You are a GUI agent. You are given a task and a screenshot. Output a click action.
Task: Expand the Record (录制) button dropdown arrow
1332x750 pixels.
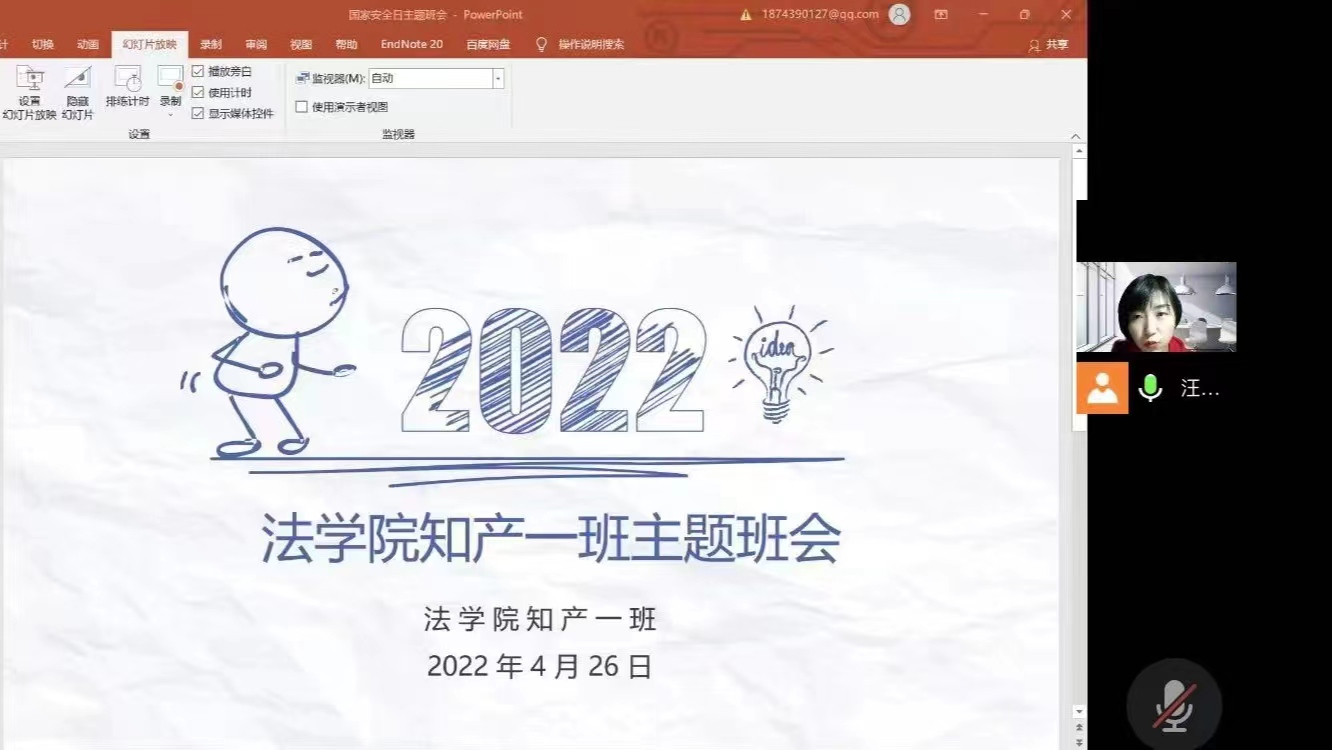[x=170, y=114]
